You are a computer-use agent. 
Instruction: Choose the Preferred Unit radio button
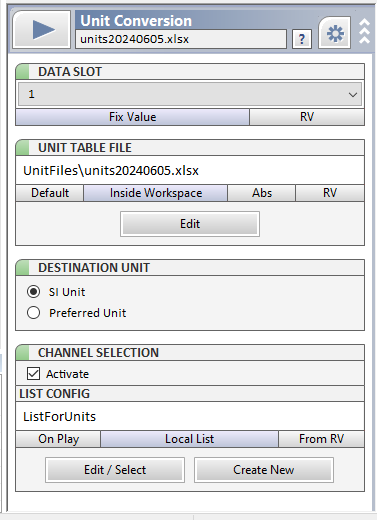[33, 313]
